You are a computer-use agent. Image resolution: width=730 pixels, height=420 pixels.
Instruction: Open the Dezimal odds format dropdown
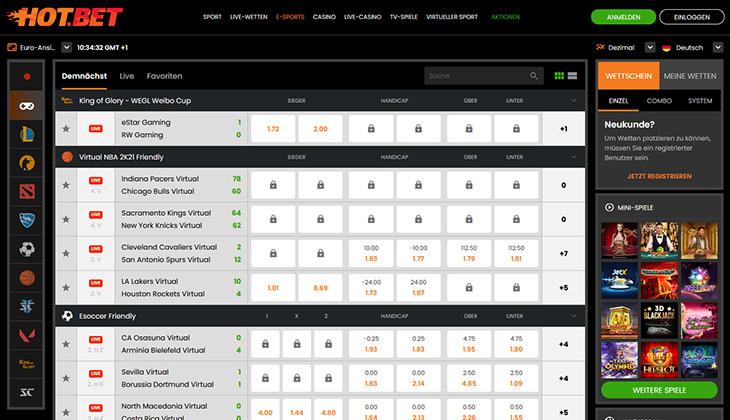tap(650, 47)
